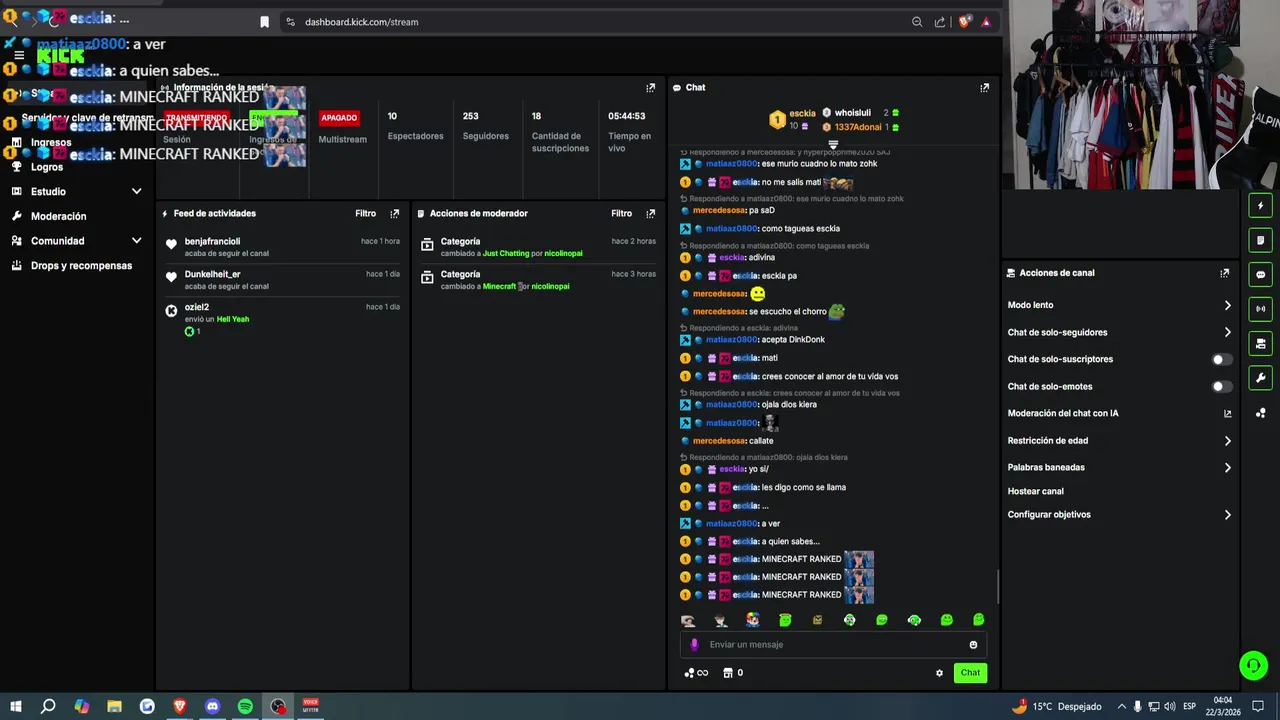Click Just Chatting category link

point(505,254)
